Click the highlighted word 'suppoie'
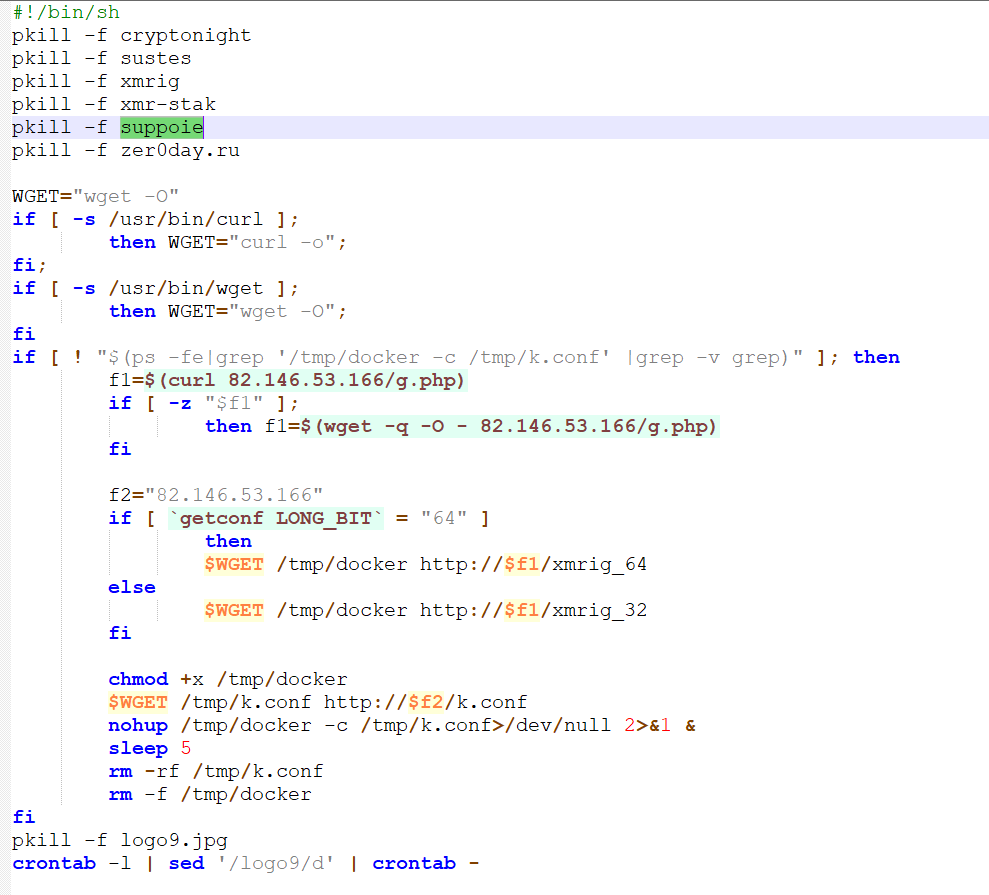The image size is (989, 895). point(162,127)
